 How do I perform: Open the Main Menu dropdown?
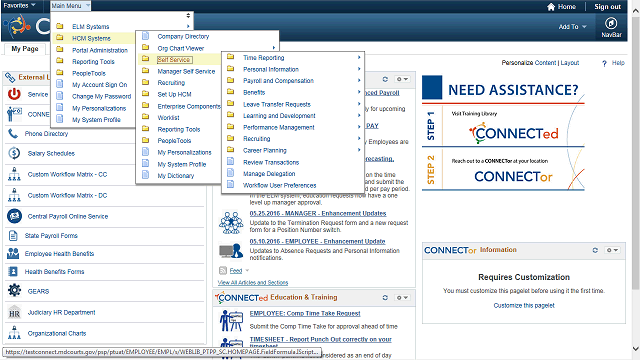[70, 6]
